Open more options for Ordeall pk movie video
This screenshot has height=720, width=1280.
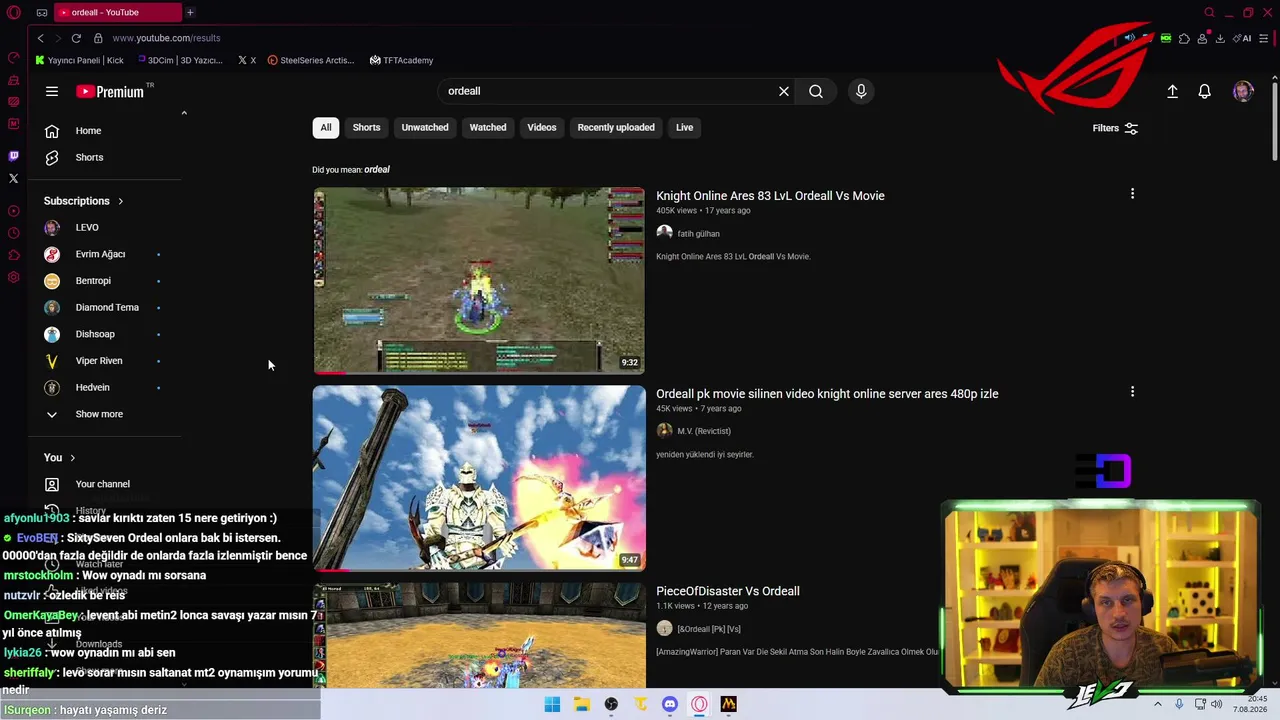click(1132, 392)
